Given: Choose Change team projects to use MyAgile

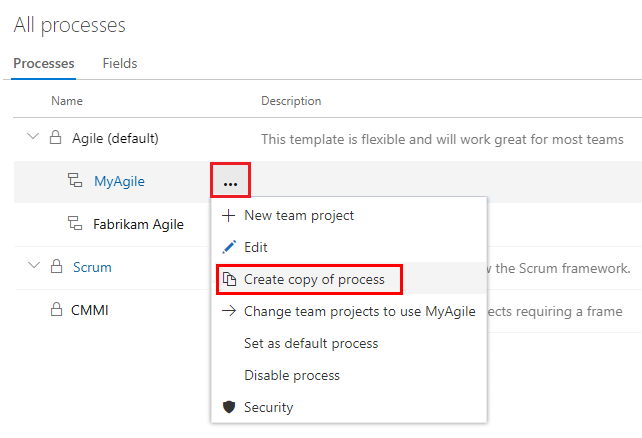Looking at the screenshot, I should coord(359,311).
